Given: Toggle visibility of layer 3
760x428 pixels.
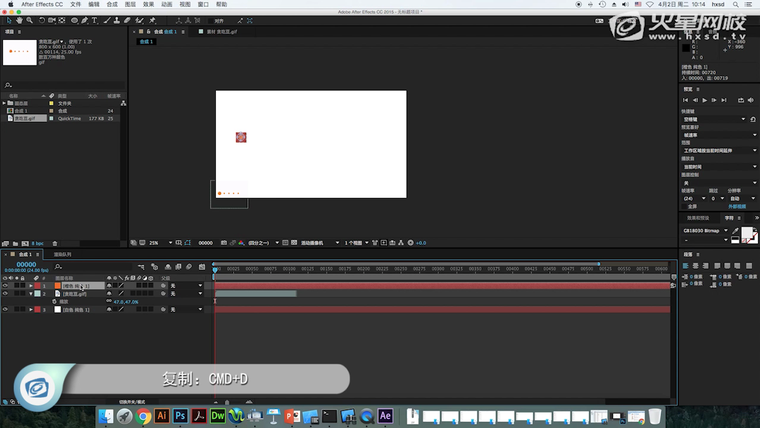Looking at the screenshot, I should 5,310.
